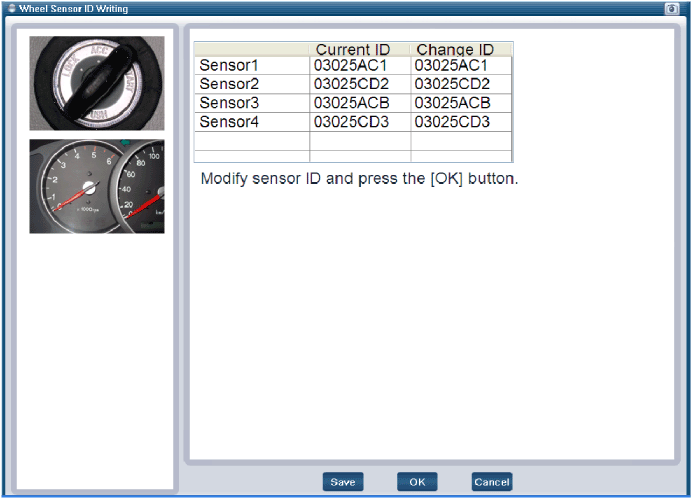Click the window control icon in title bar

(672, 8)
